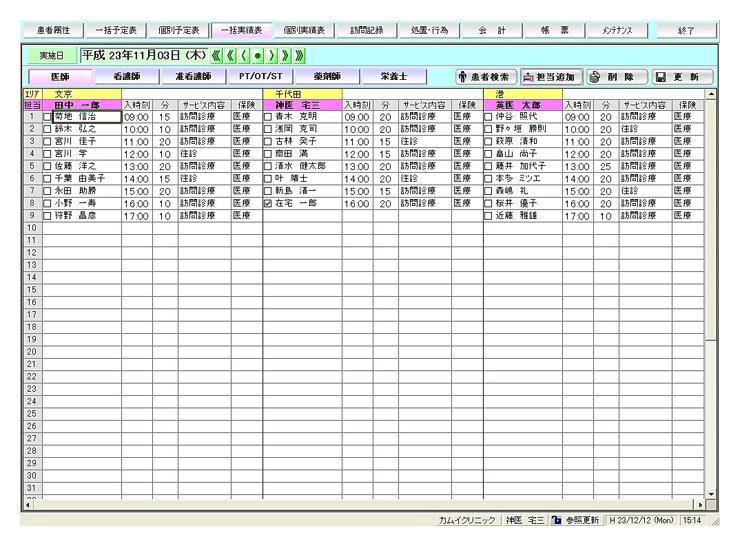Select the 看護師 staff filter

[x=127, y=76]
